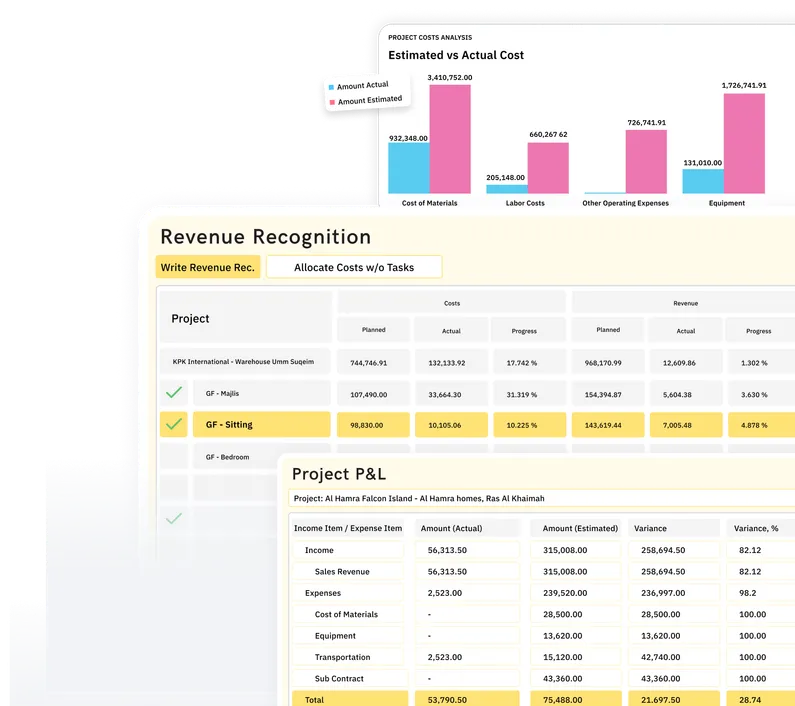Select the Income row in Project P&L
The width and height of the screenshot is (795, 706).
point(348,550)
